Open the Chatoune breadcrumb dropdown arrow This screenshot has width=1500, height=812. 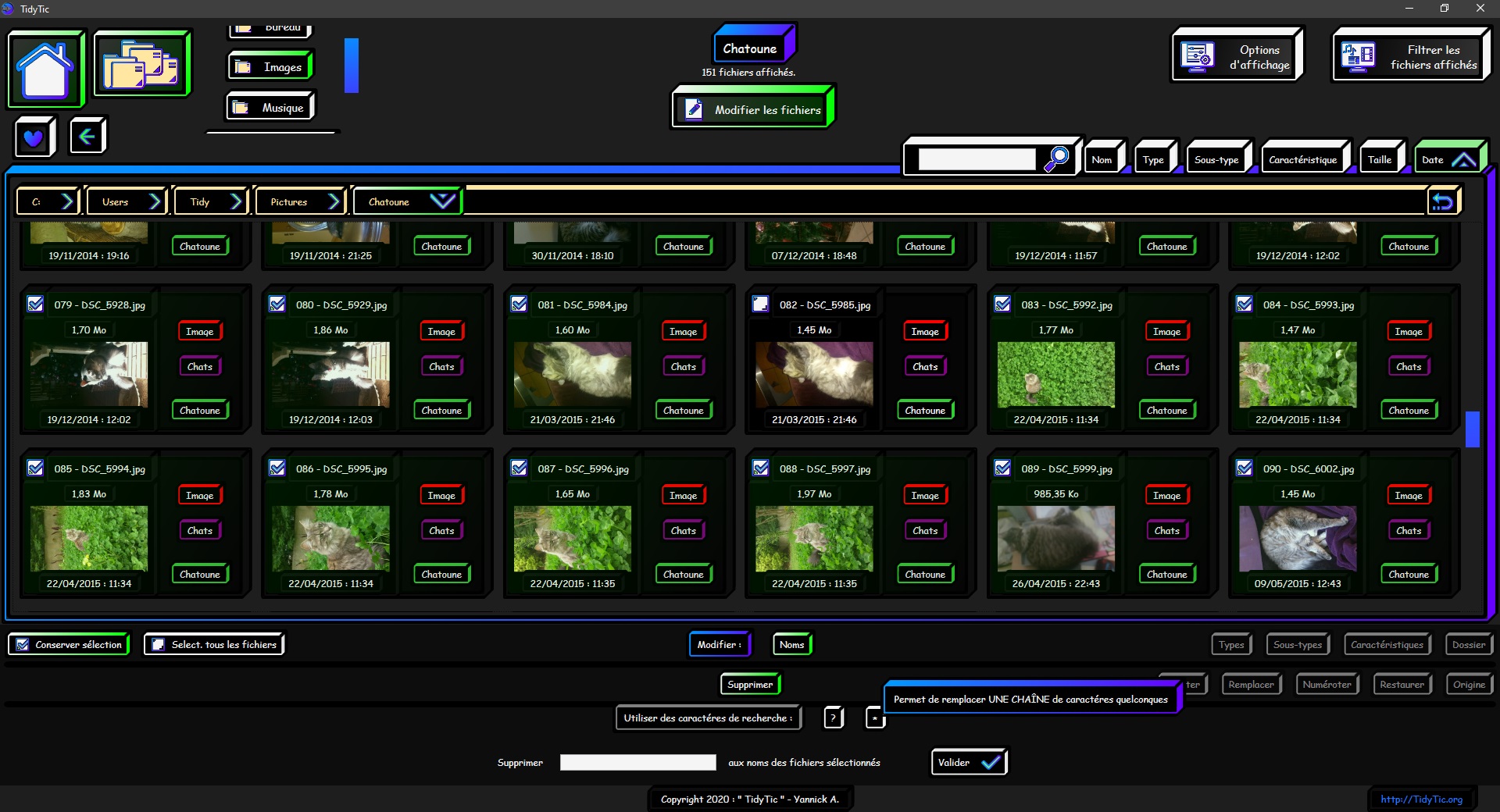442,201
